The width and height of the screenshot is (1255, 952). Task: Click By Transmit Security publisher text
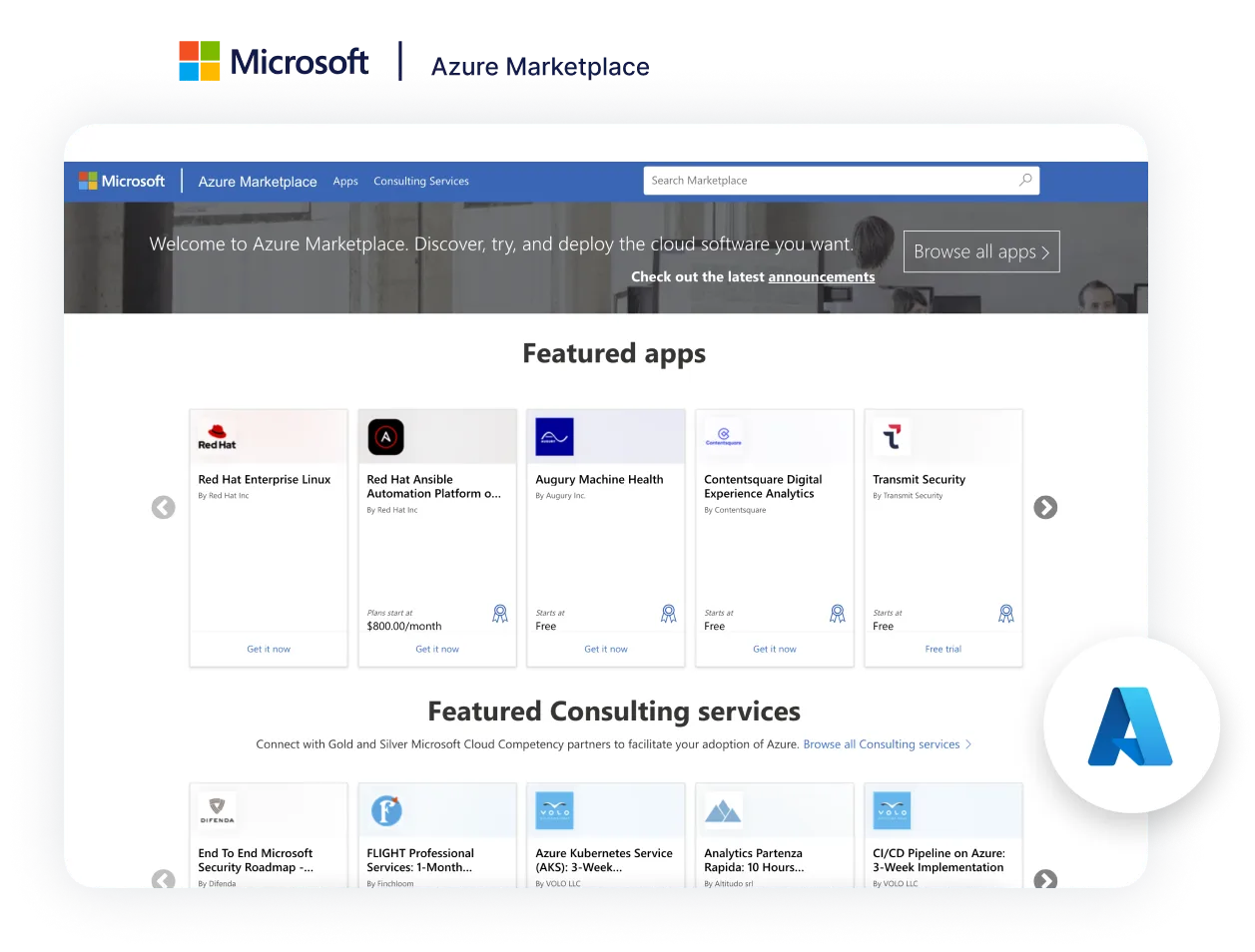[908, 496]
